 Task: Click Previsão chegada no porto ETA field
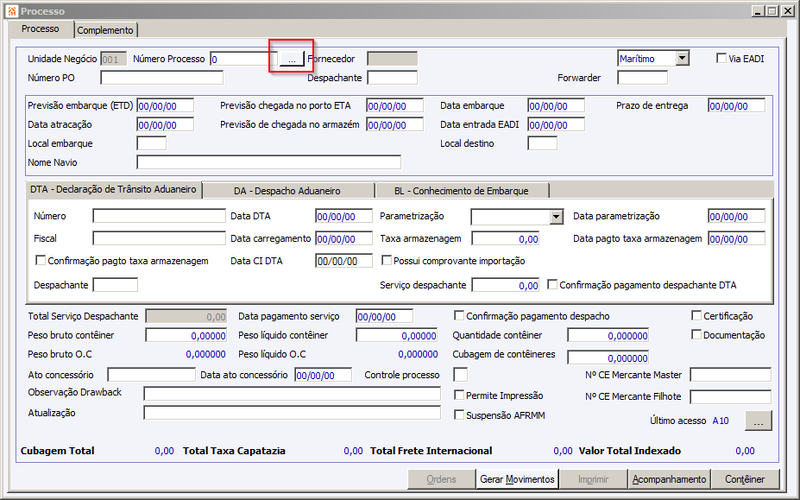395,106
